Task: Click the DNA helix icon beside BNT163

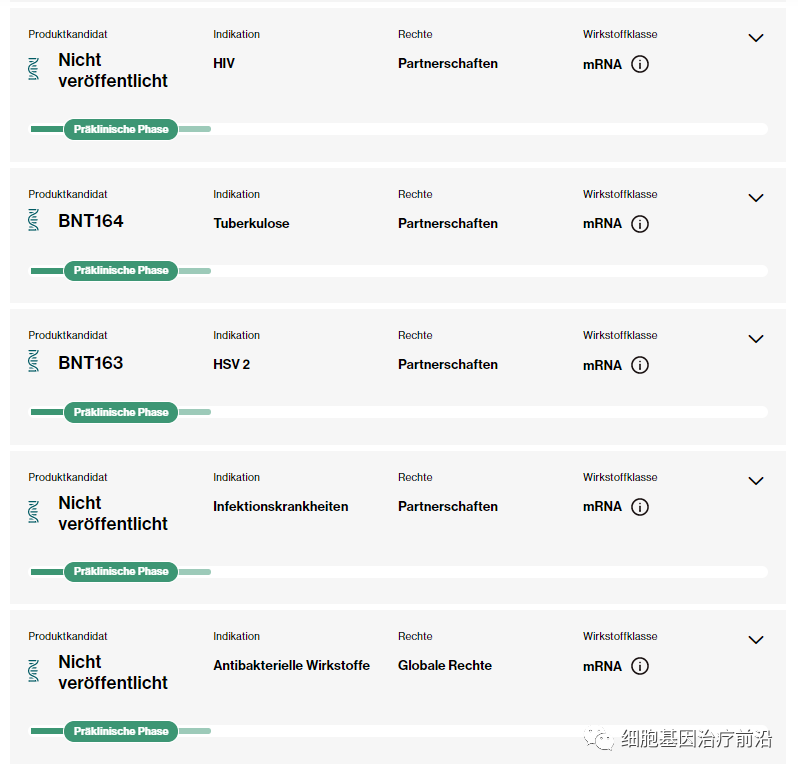Action: point(34,362)
